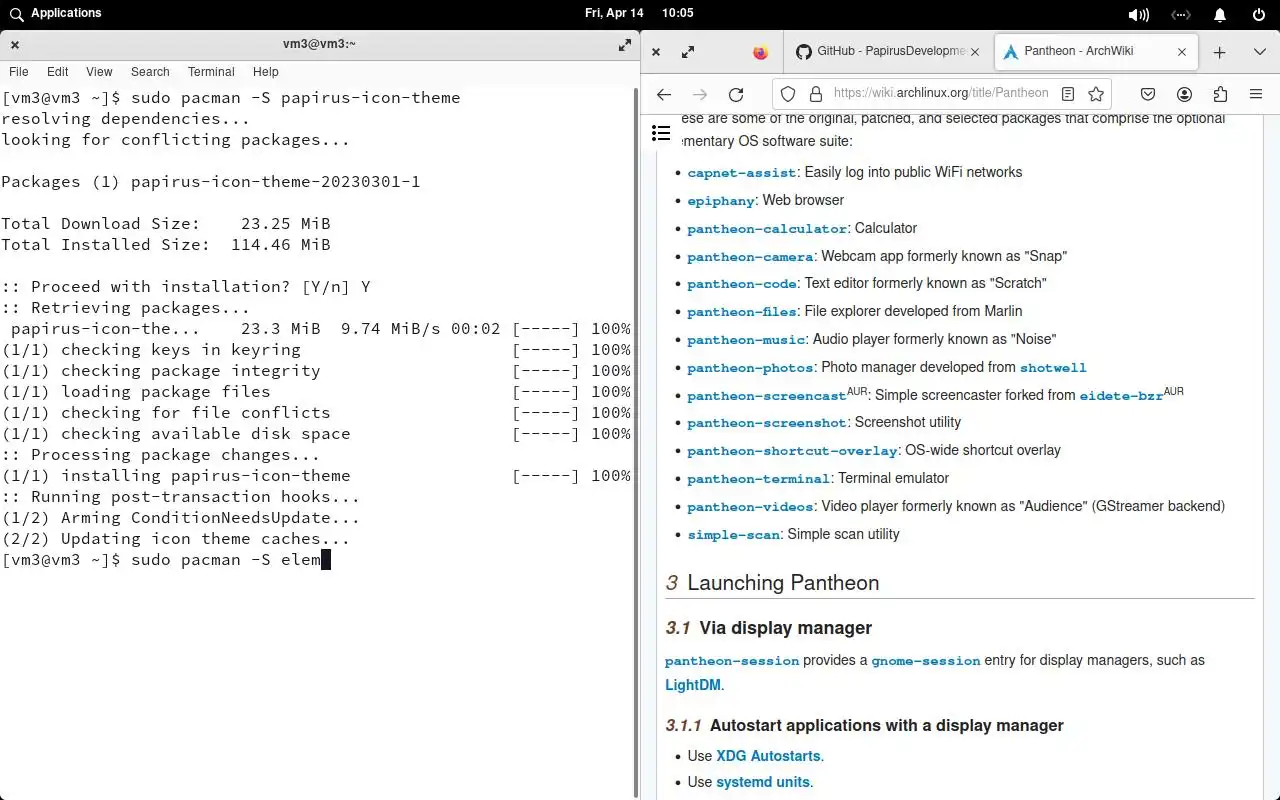
Task: Open the shotwell package link
Action: 1053,368
